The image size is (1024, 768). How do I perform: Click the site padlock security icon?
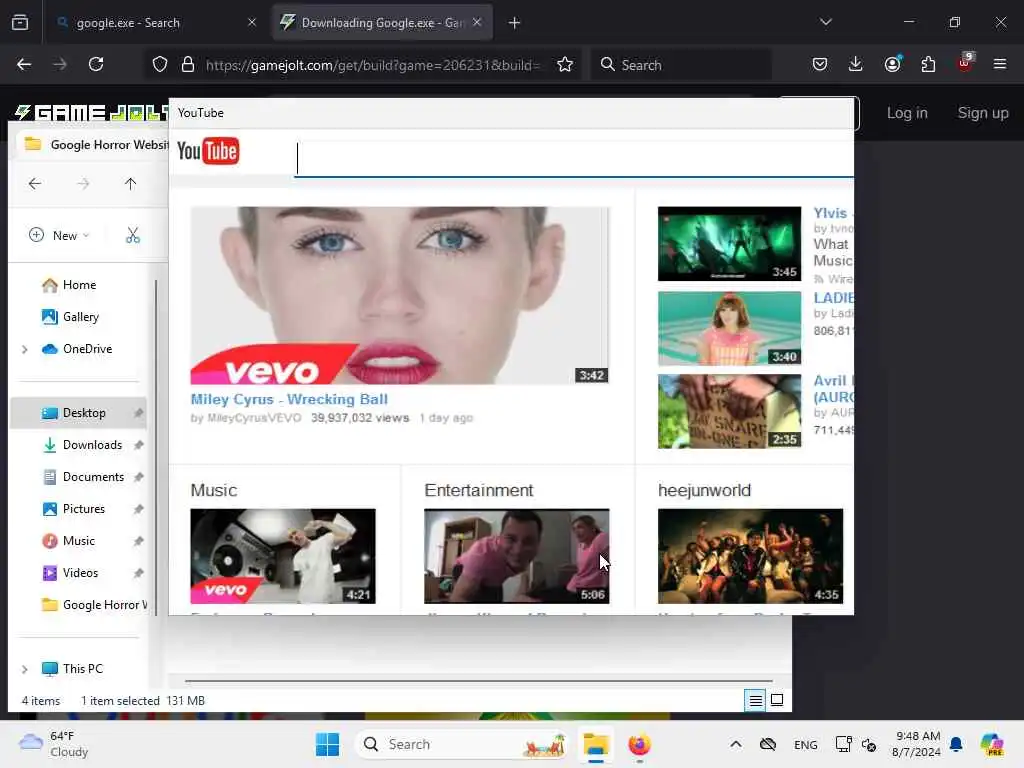[188, 64]
